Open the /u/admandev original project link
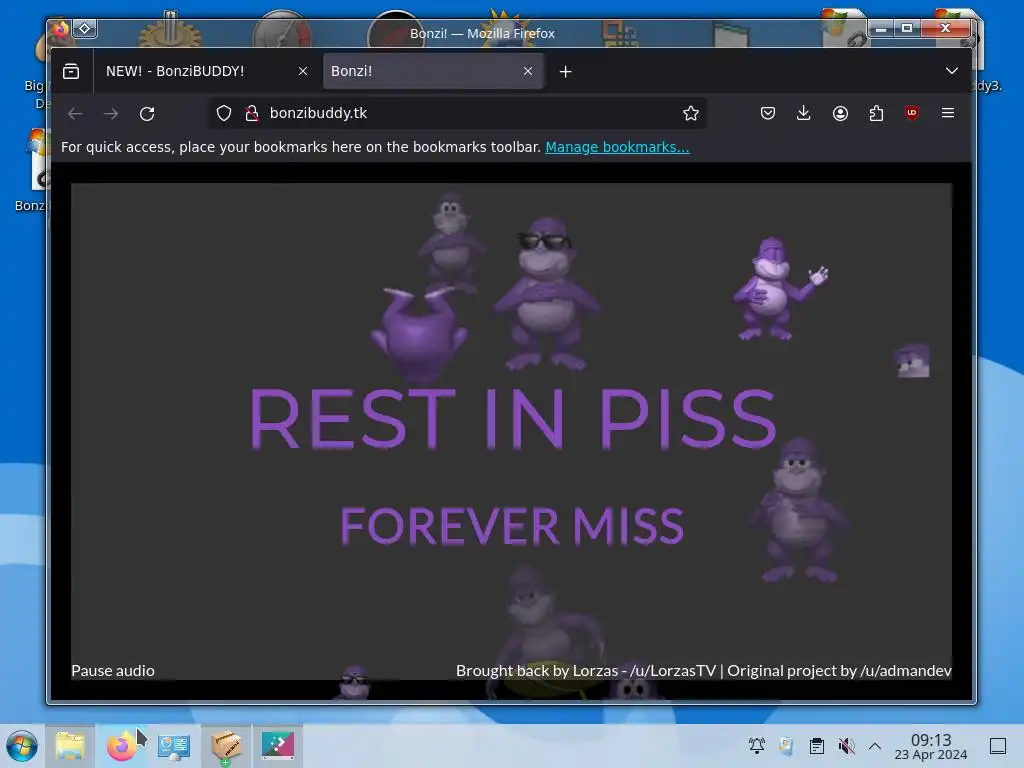 pos(906,671)
